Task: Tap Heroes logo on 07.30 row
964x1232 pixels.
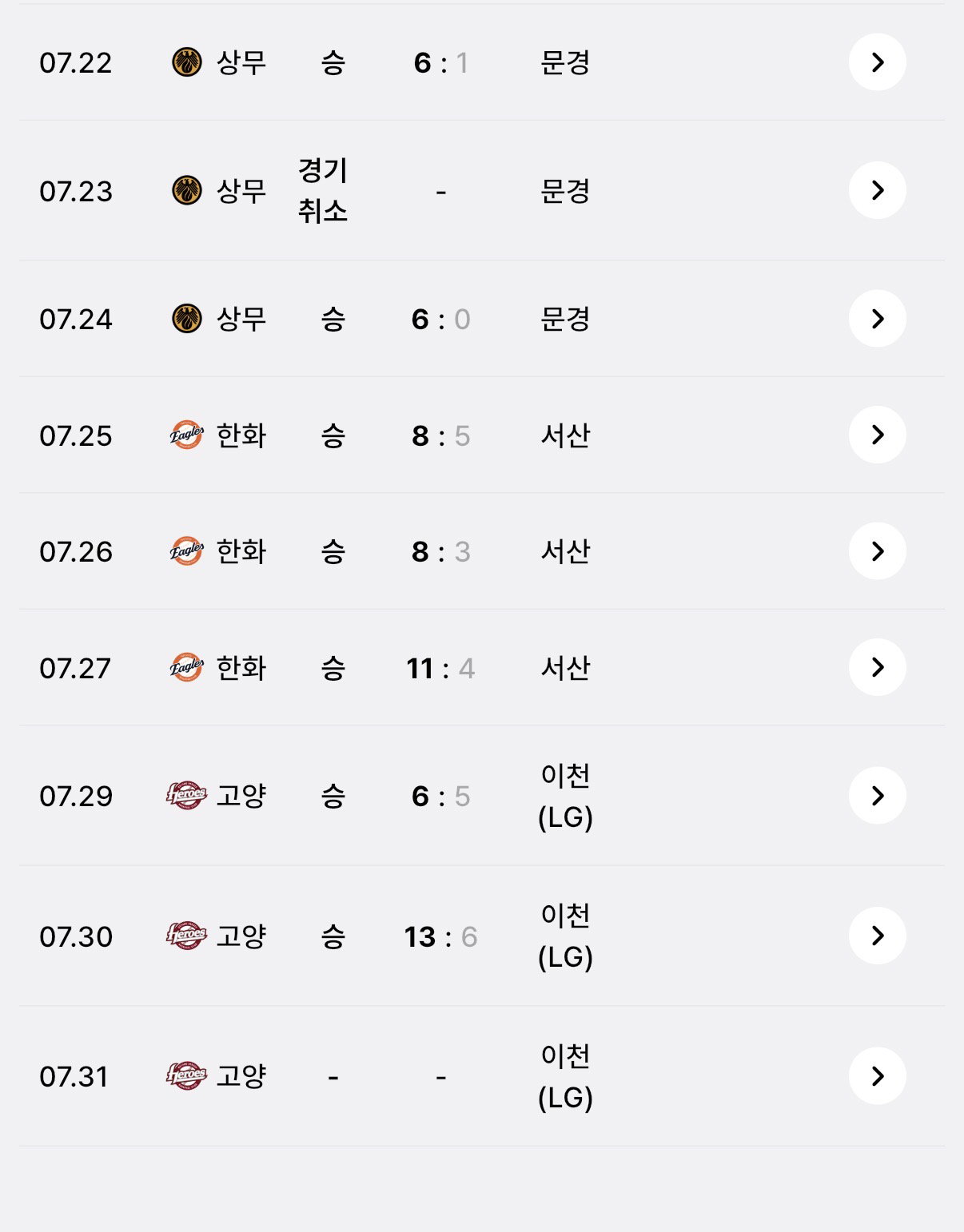Action: click(x=186, y=936)
